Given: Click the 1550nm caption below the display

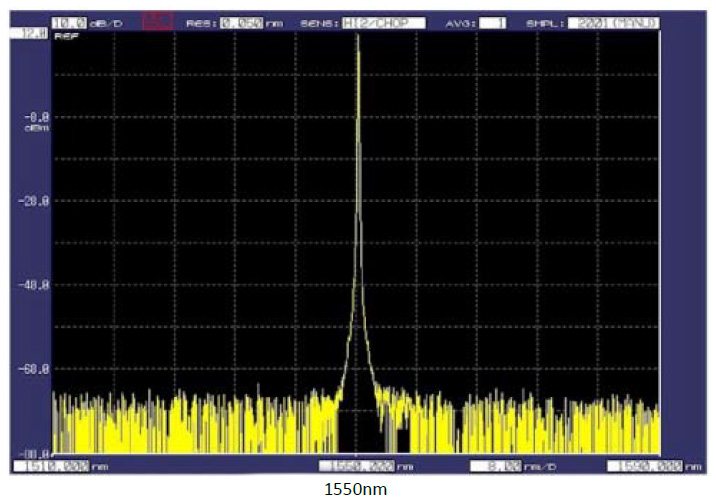Looking at the screenshot, I should (356, 490).
